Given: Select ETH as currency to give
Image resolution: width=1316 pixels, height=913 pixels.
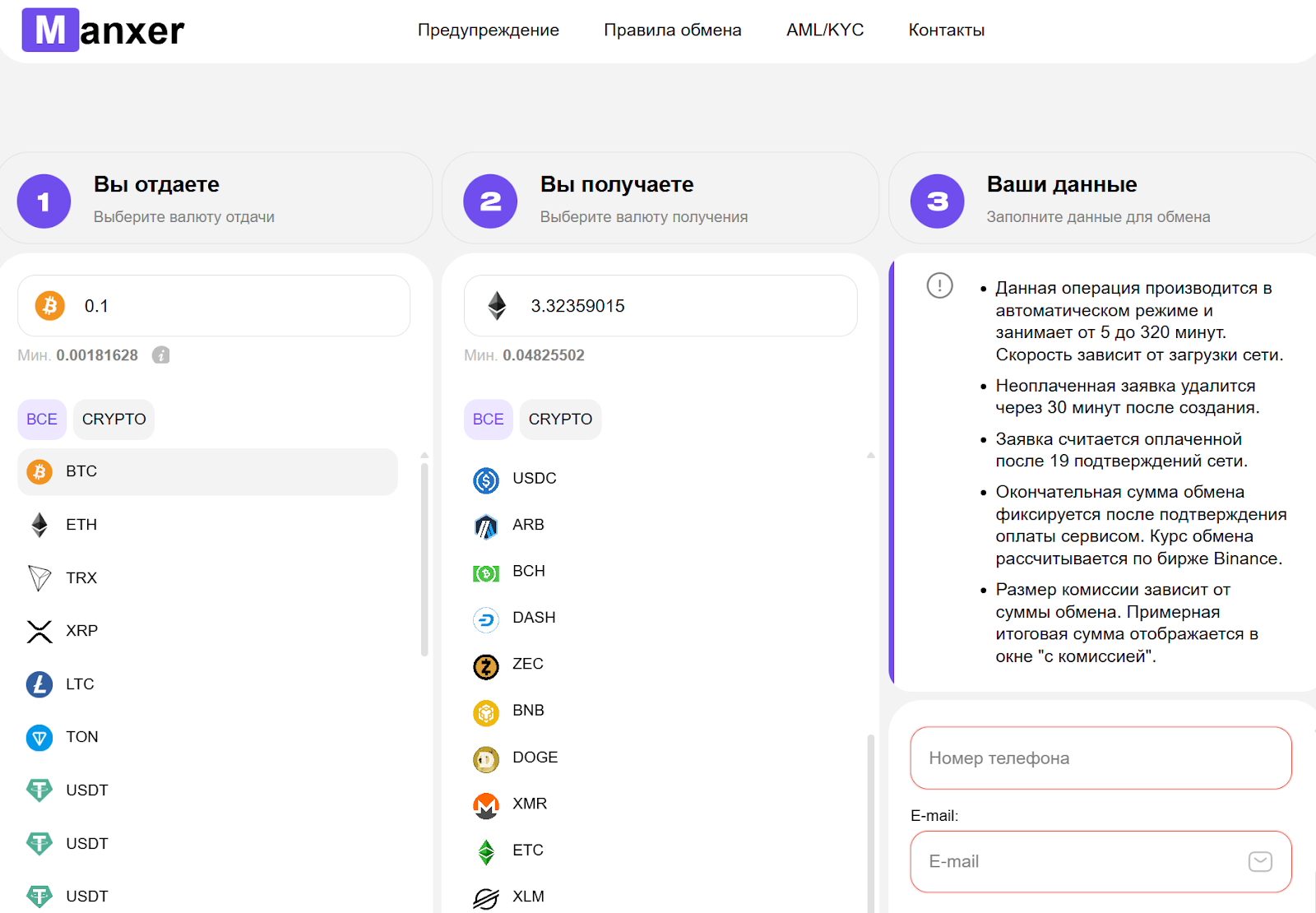Looking at the screenshot, I should point(81,525).
